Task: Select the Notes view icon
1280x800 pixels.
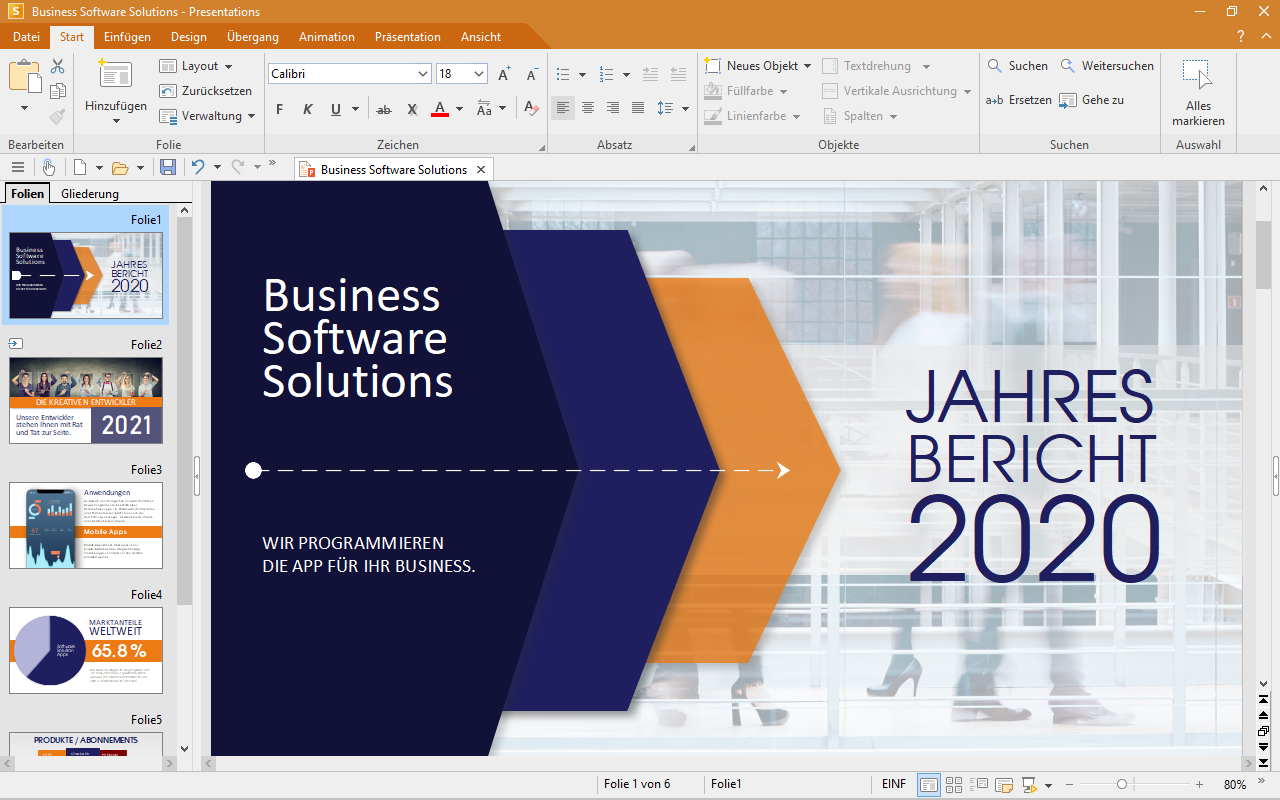Action: coord(1003,784)
